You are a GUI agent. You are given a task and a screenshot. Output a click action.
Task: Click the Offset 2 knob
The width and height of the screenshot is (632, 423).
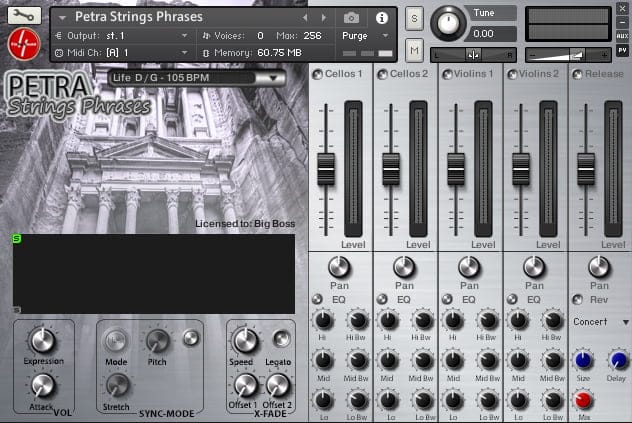[278, 385]
